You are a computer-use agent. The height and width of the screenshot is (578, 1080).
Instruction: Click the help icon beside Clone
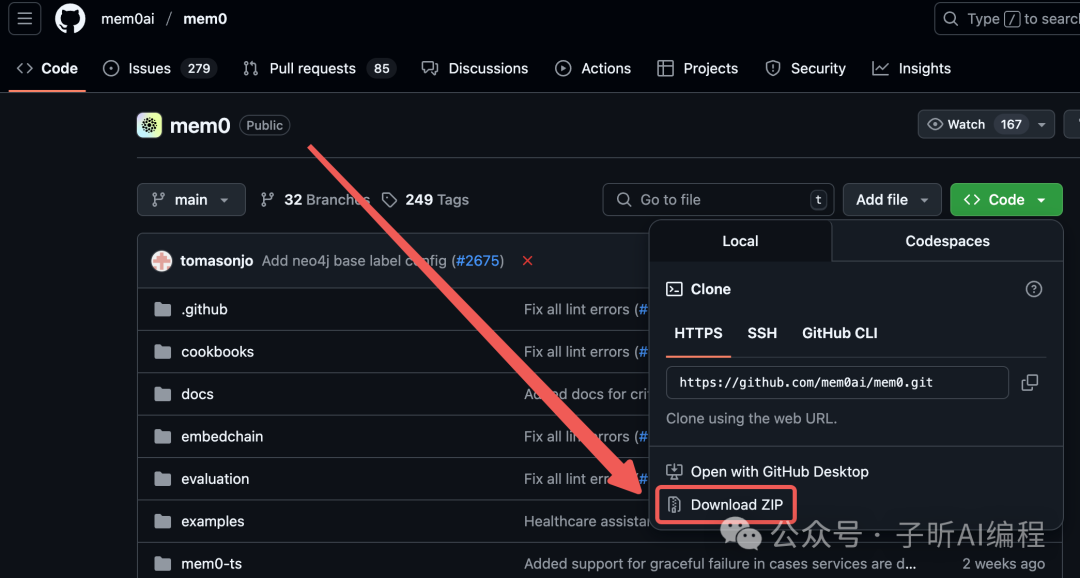(1034, 289)
